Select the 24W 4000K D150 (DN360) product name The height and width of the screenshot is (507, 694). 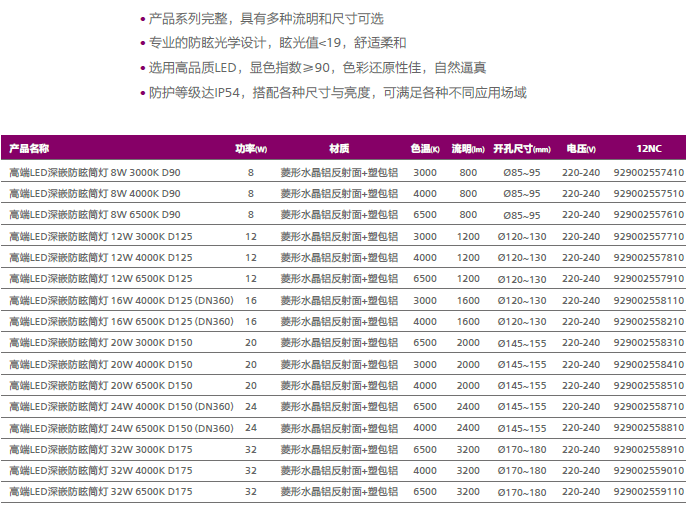[121, 406]
